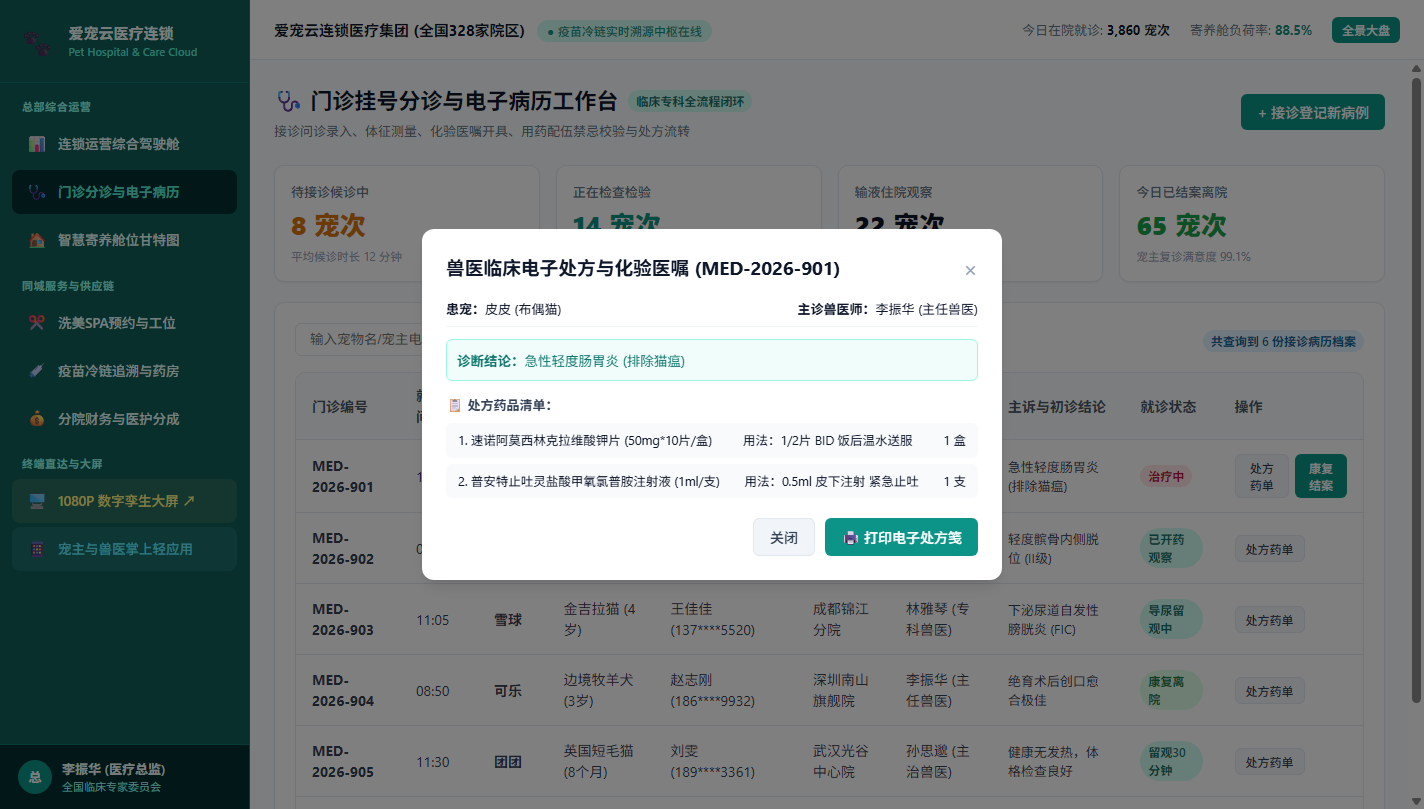The height and width of the screenshot is (809, 1424).
Task: Click the stethoscope icon for 门诊分诊与电子病历
Action: [x=37, y=192]
